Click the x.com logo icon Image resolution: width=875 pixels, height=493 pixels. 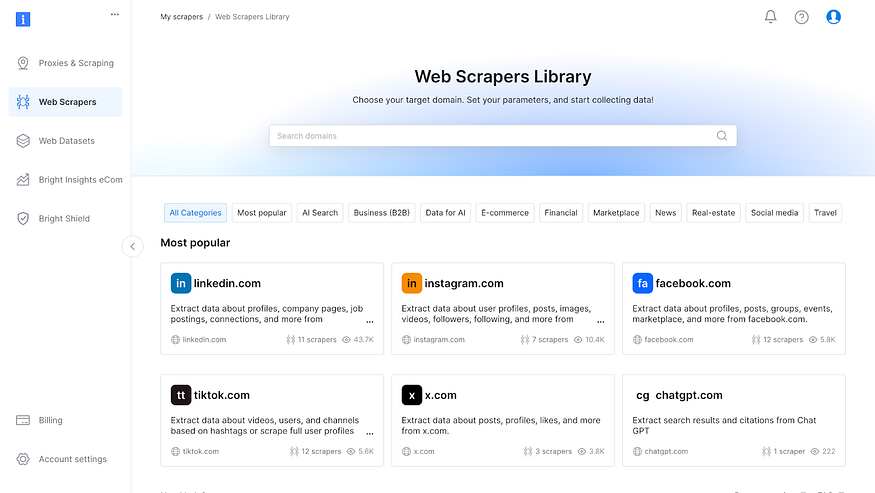tap(412, 395)
